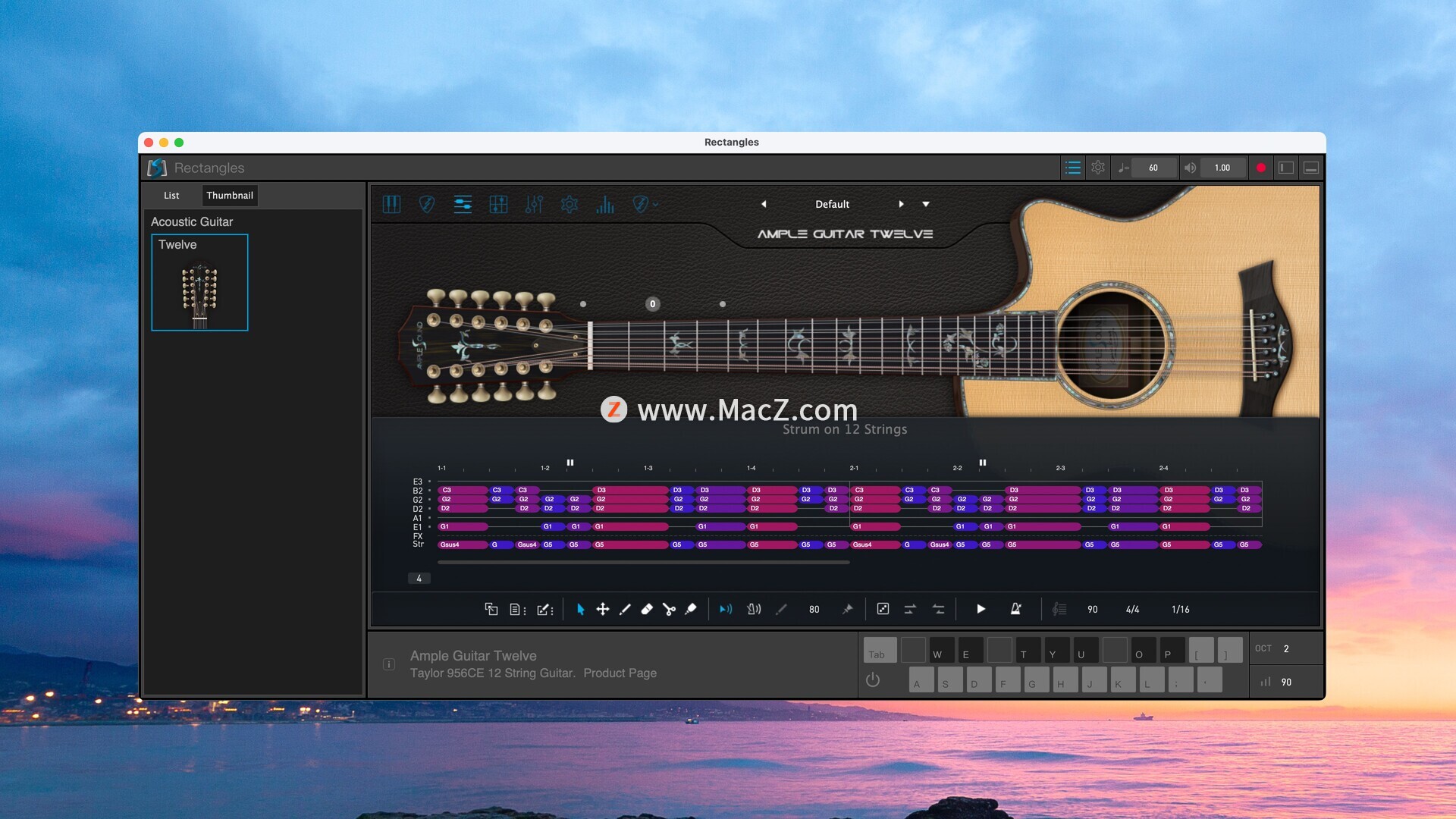Viewport: 1456px width, 819px height.
Task: Toggle the list view icon in header
Action: coord(1072,168)
